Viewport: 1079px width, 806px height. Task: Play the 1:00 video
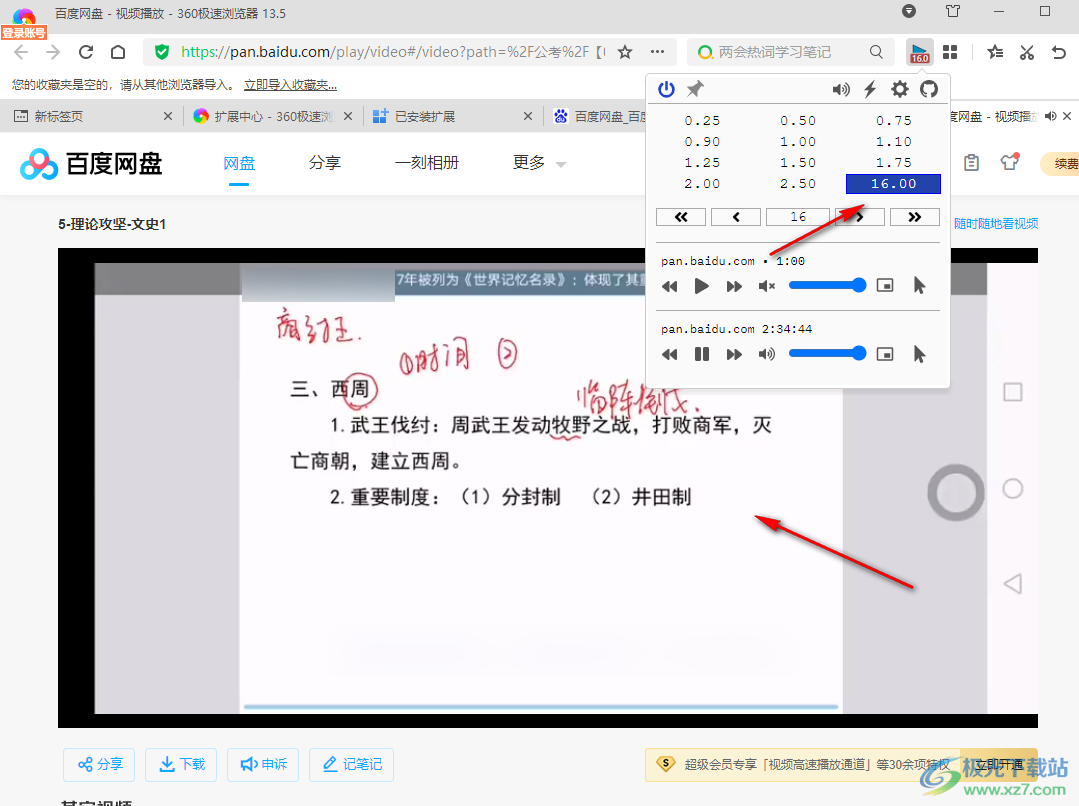pos(701,286)
